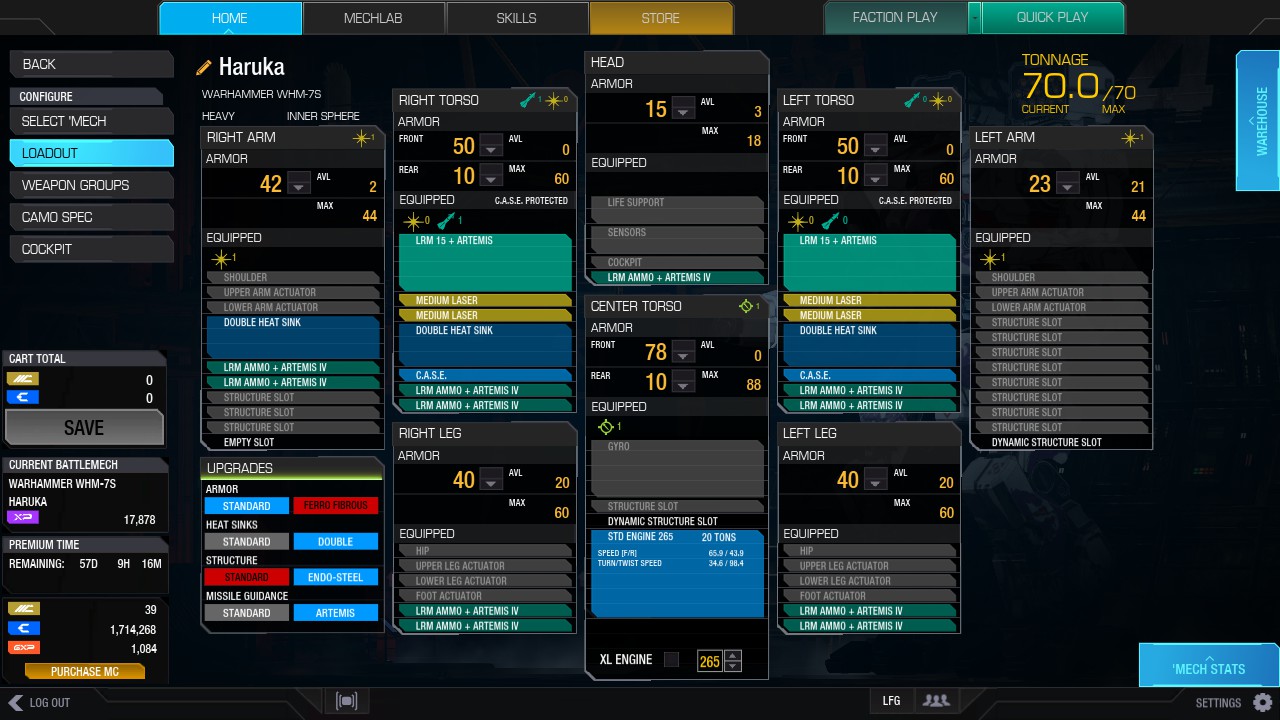Open Center Torso front armor dropdown
This screenshot has width=1280, height=720.
[683, 352]
